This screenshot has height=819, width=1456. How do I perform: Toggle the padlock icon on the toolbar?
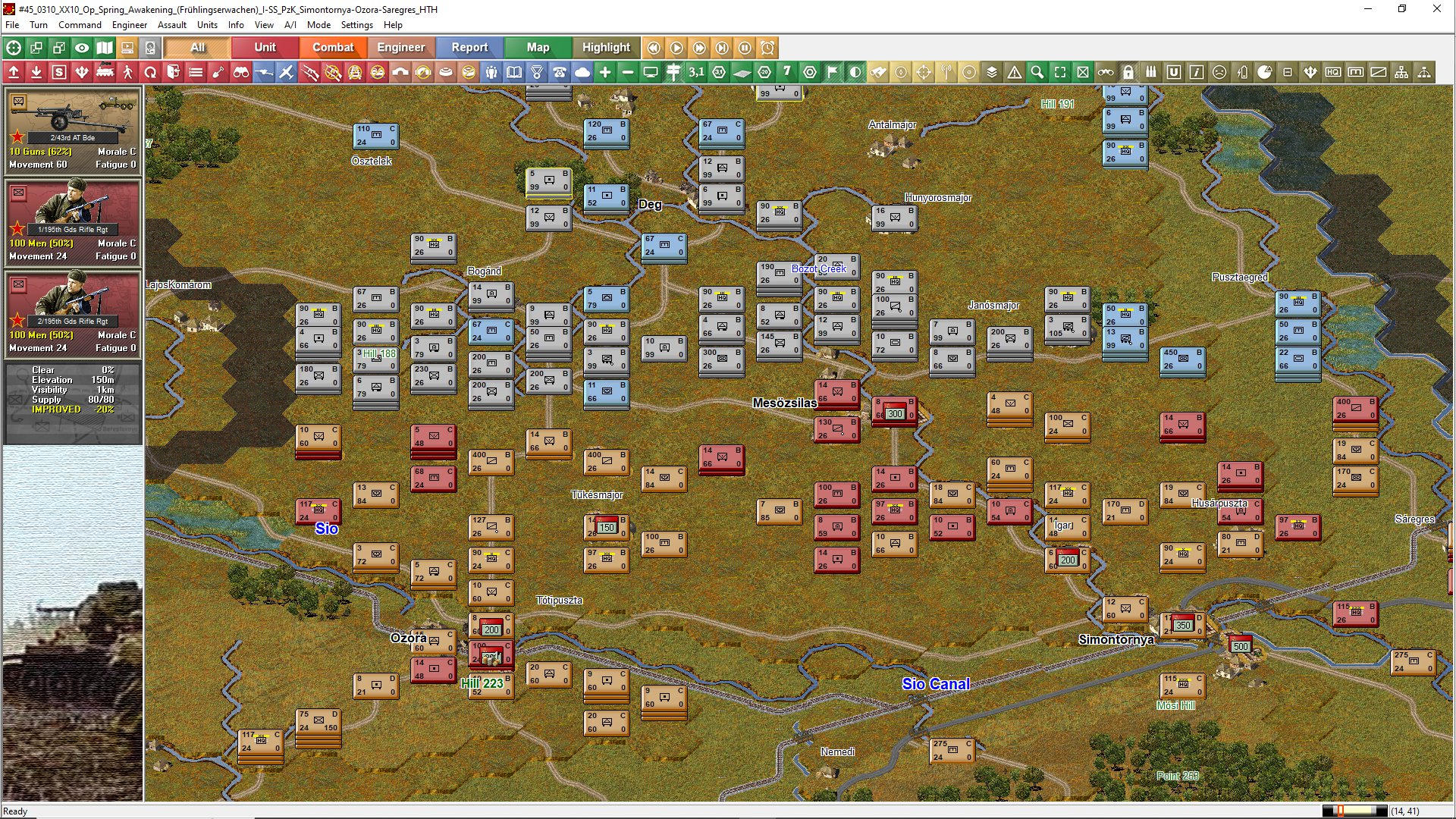pyautogui.click(x=1128, y=72)
